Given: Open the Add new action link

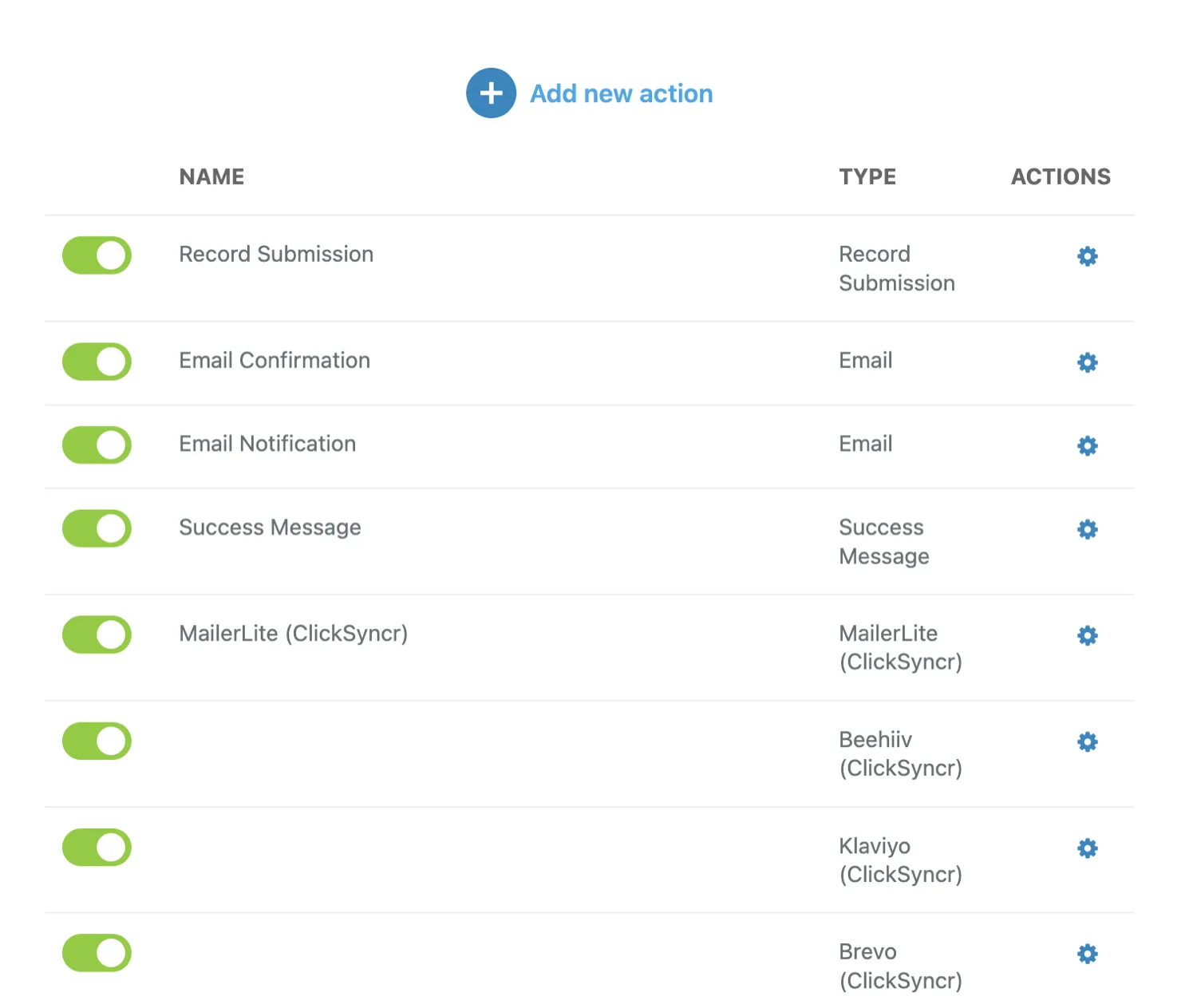Looking at the screenshot, I should click(621, 94).
